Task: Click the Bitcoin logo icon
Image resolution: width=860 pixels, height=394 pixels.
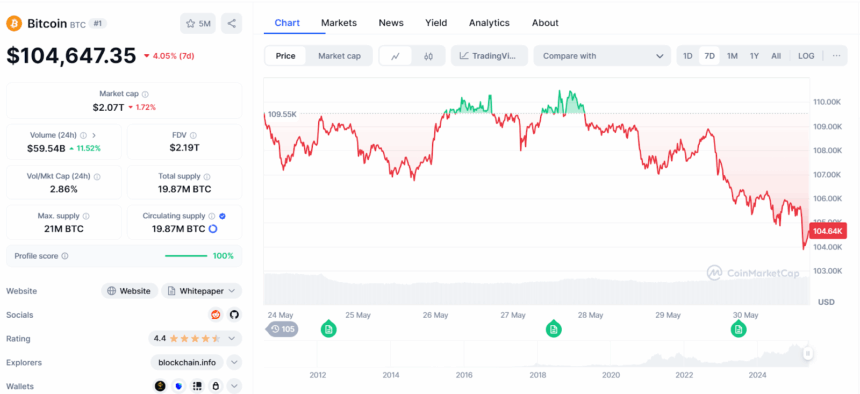Action: tap(14, 24)
